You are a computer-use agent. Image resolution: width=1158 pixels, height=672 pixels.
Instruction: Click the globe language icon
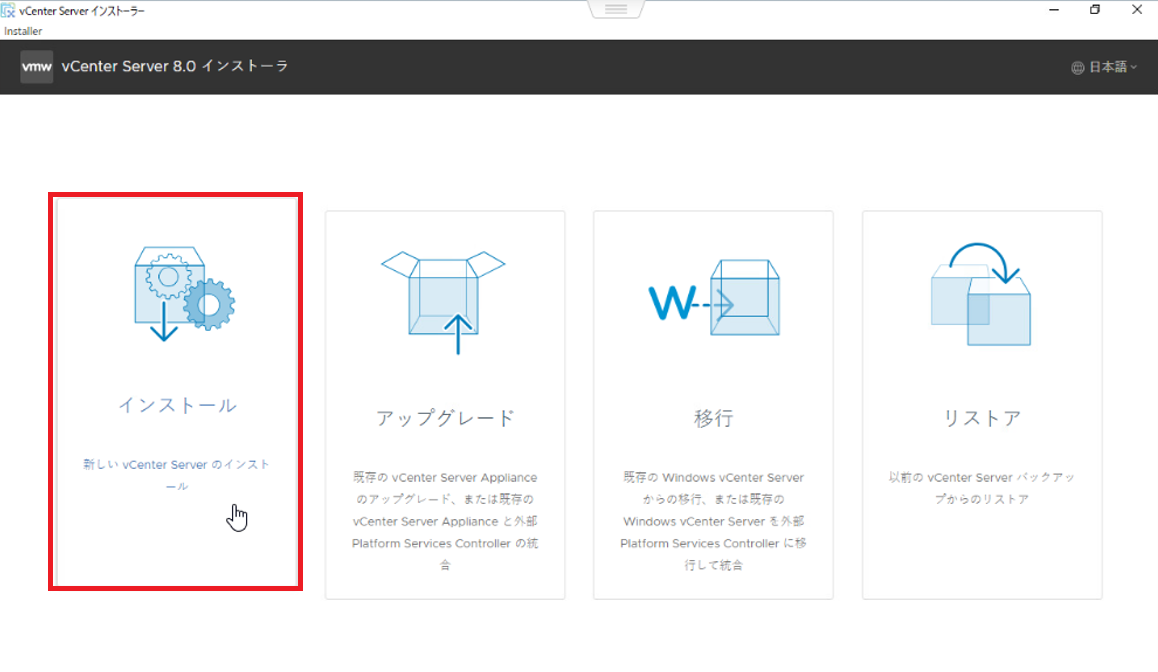coord(1078,68)
